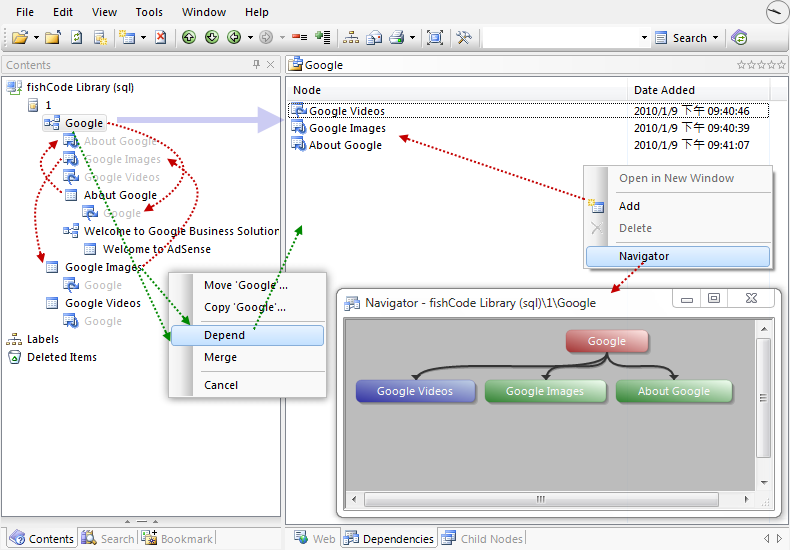Open the Help menu
Viewport: 790px width, 550px height.
pos(257,12)
